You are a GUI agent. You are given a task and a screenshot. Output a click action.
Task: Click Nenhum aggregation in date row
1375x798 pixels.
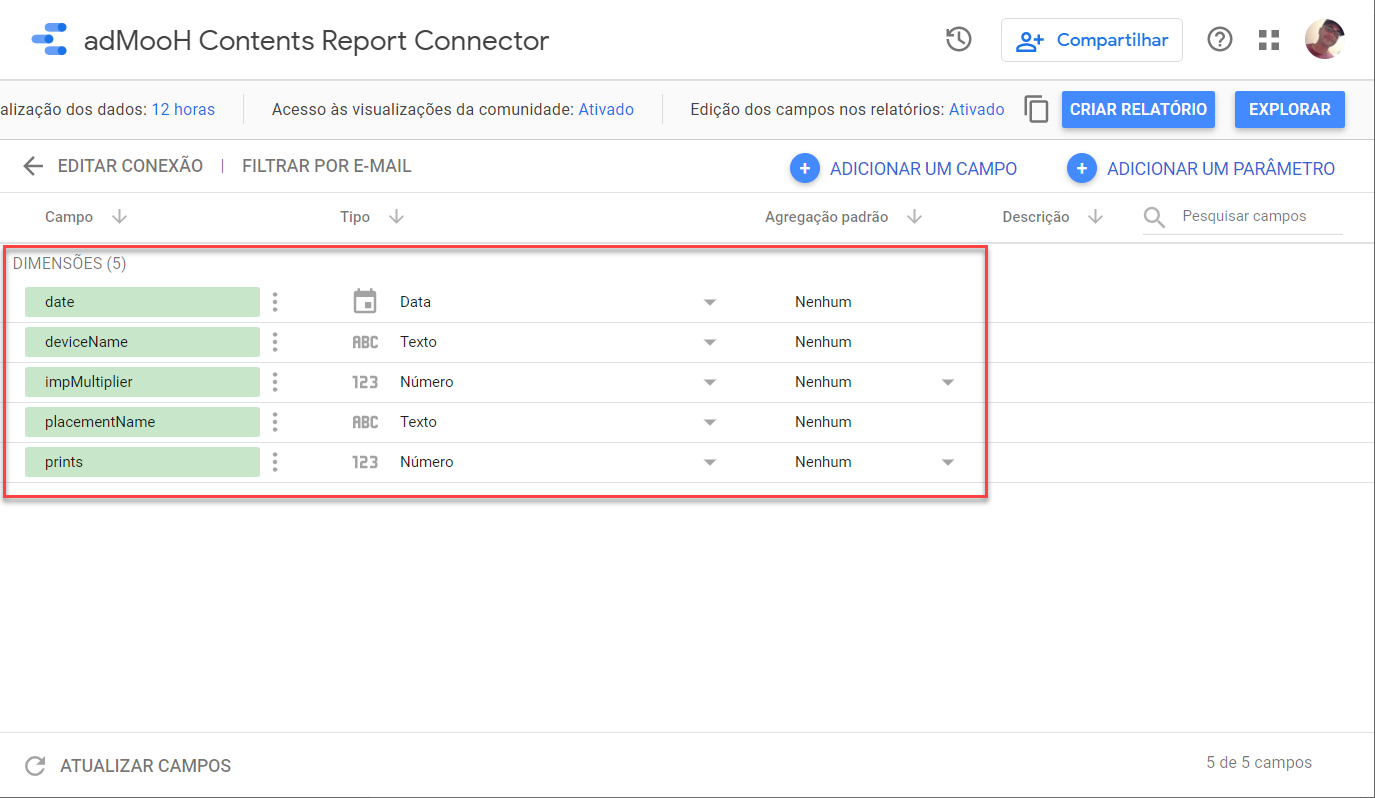(823, 302)
